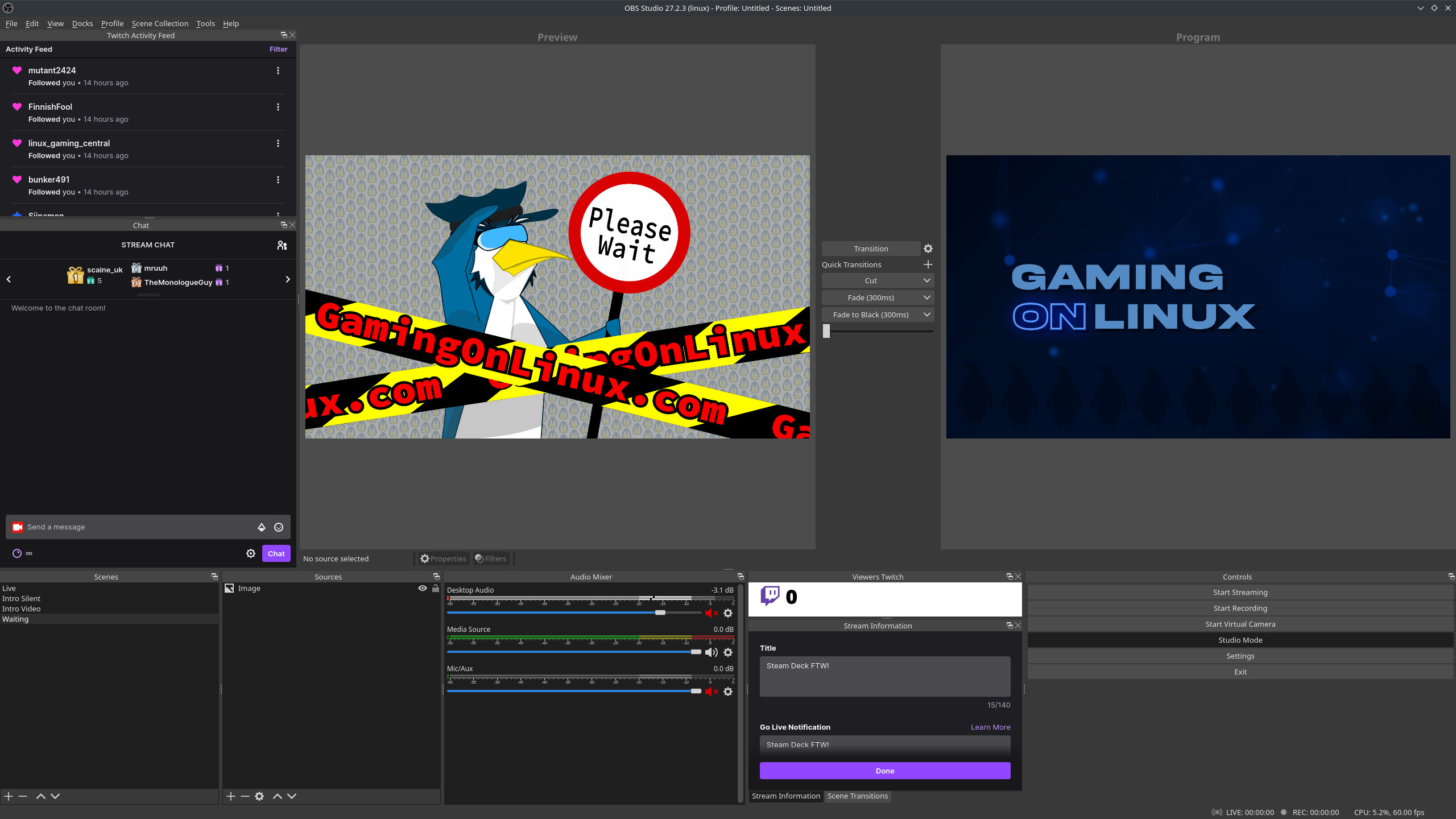Click the Media Source mixer settings icon

click(x=728, y=652)
